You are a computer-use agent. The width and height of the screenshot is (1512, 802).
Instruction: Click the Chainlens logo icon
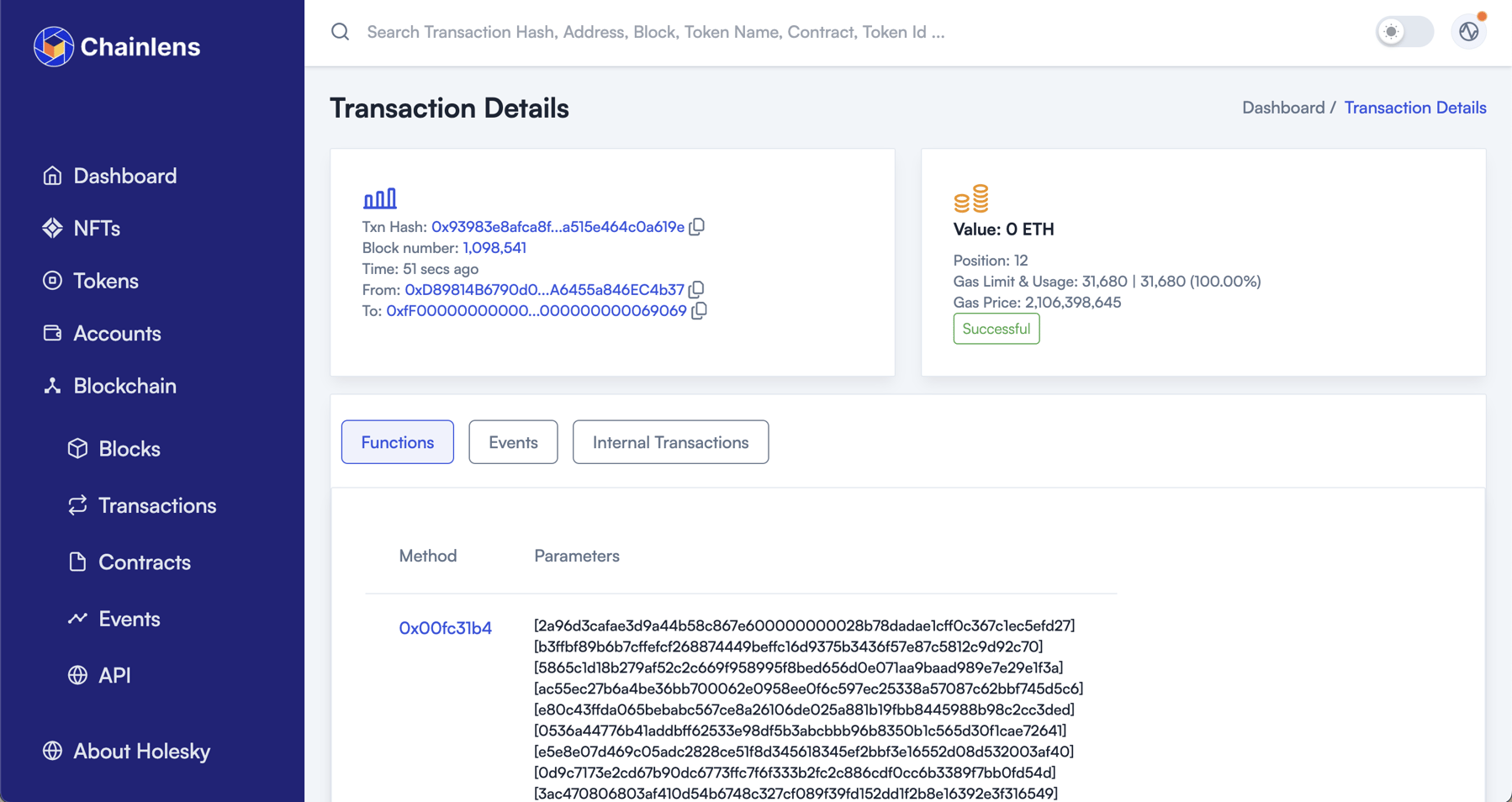pos(53,46)
